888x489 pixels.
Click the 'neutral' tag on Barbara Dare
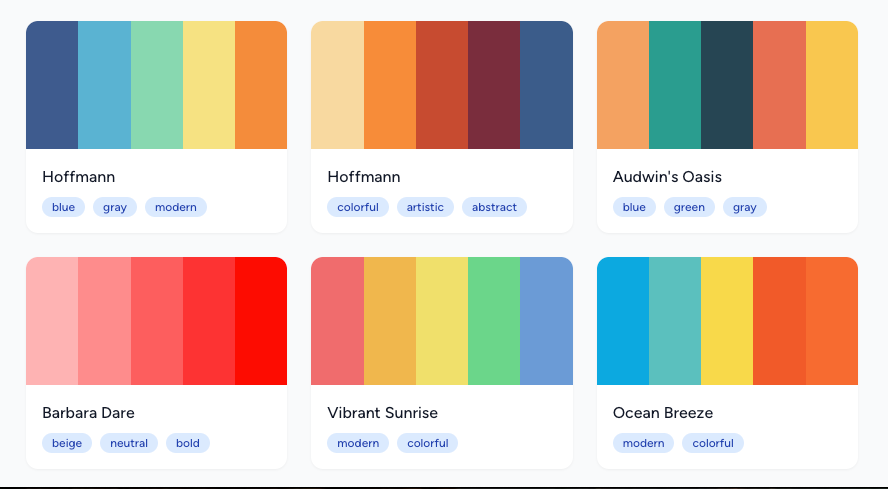tap(129, 443)
